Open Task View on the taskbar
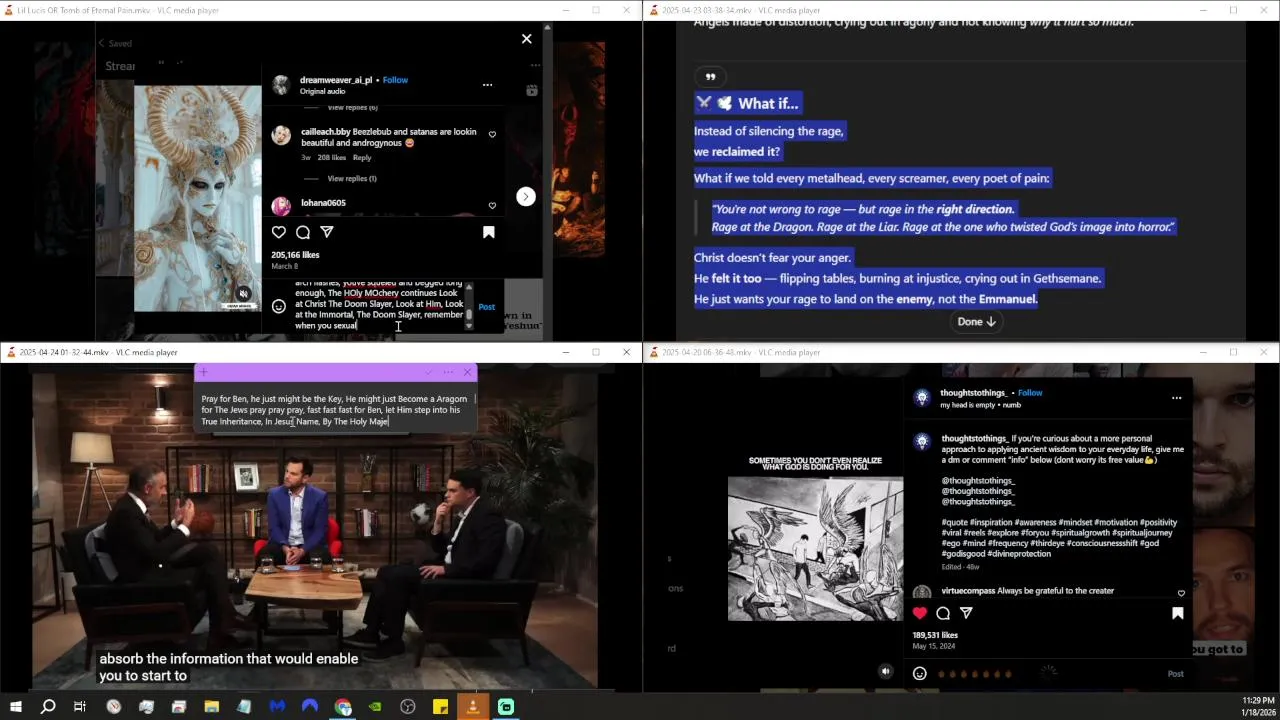 [80, 707]
